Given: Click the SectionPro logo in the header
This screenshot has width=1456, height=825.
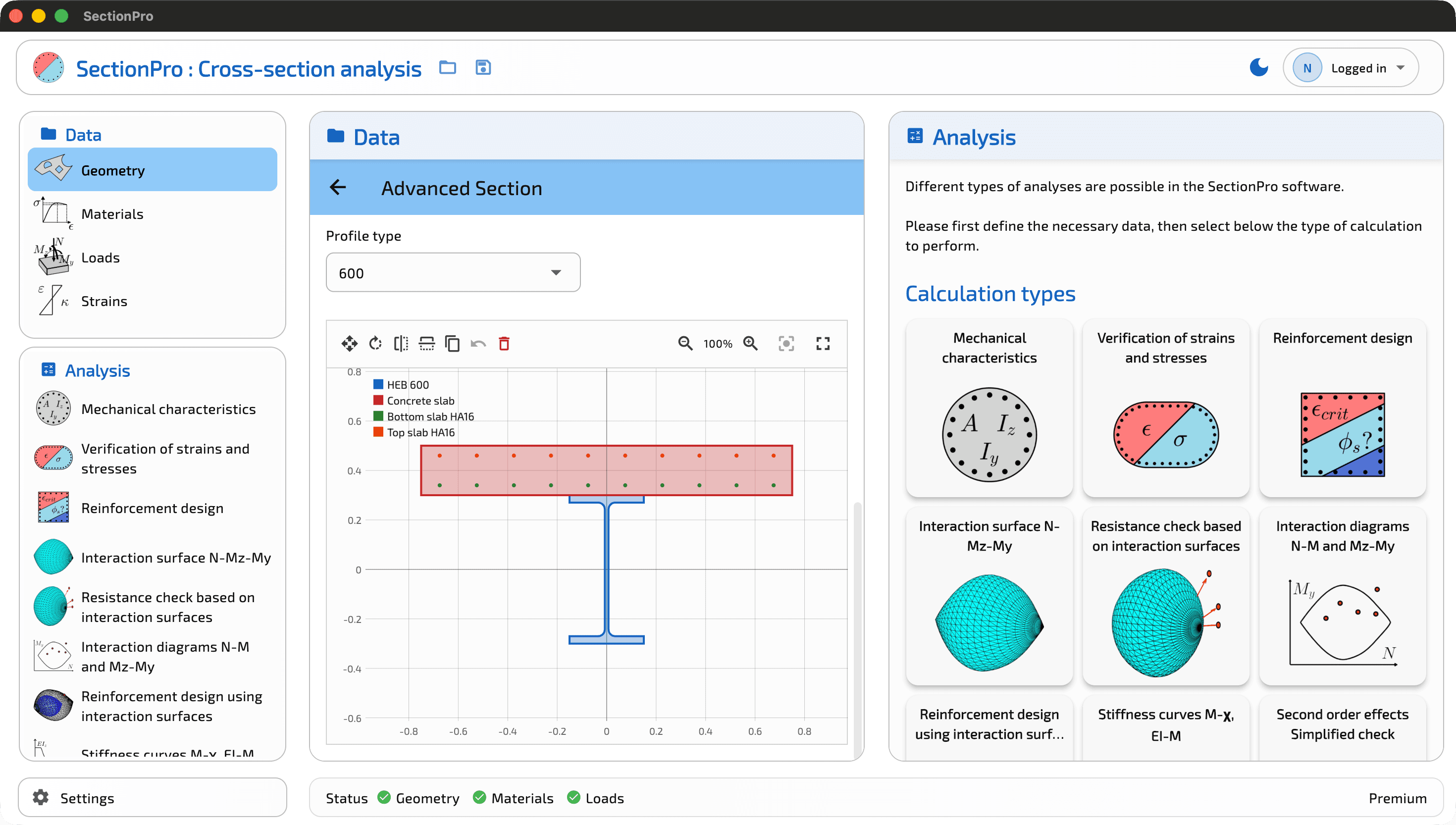Looking at the screenshot, I should pos(49,68).
